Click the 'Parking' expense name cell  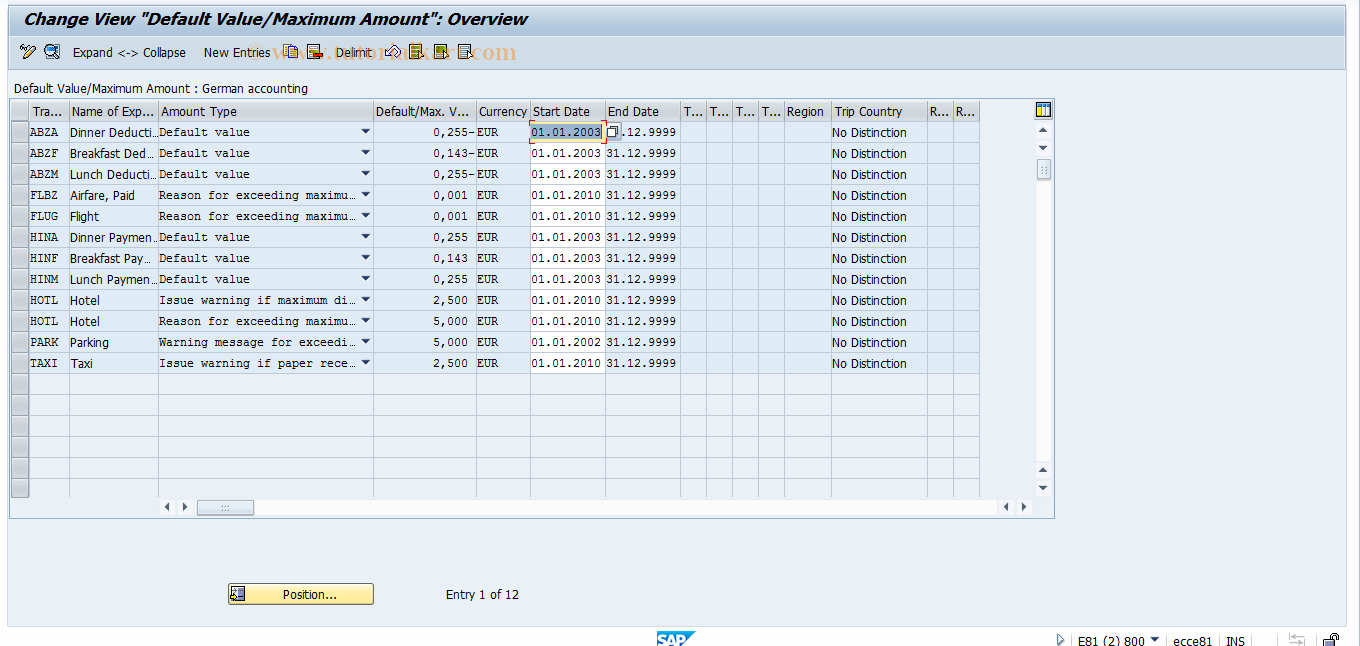point(113,342)
